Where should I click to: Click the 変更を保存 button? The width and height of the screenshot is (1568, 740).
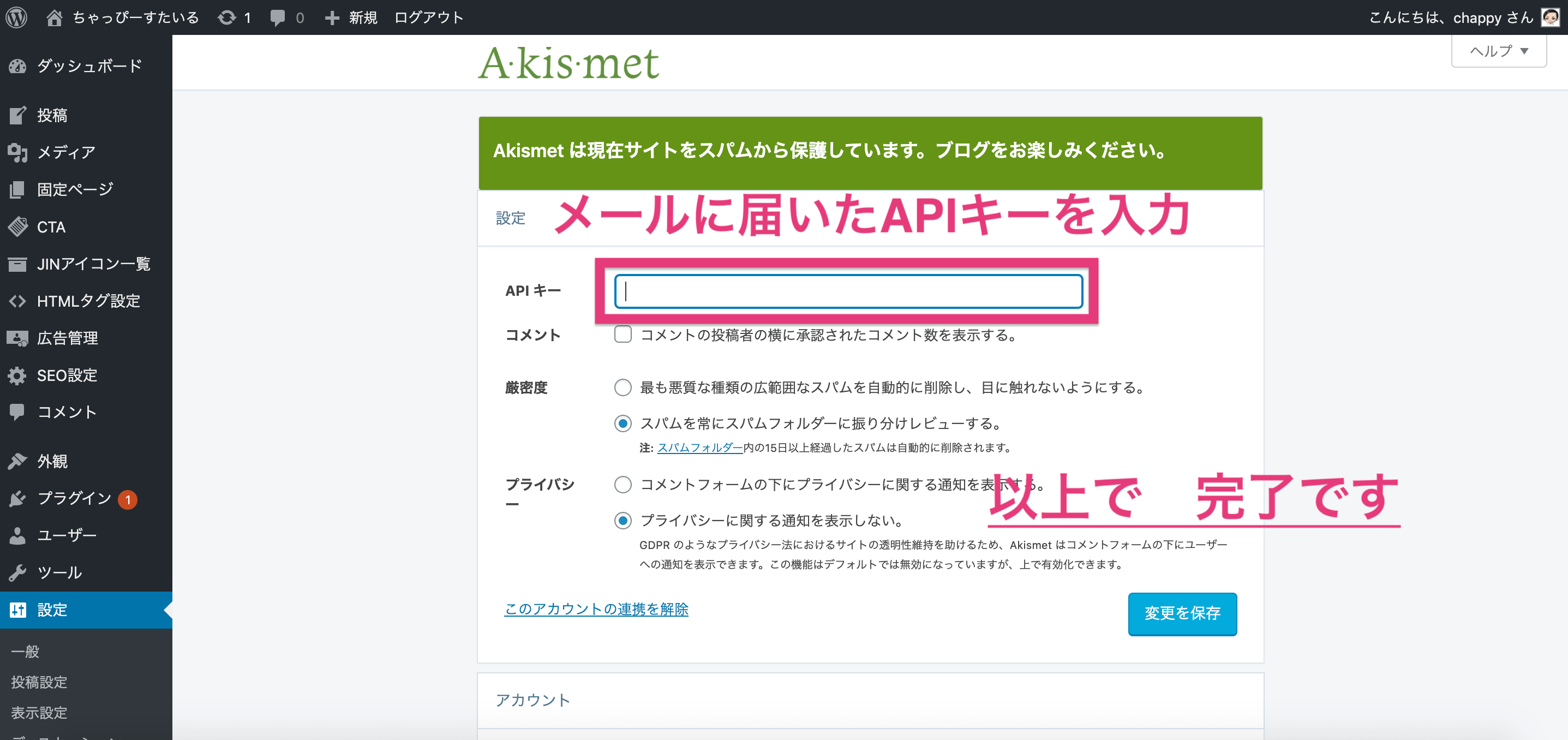pos(1182,613)
